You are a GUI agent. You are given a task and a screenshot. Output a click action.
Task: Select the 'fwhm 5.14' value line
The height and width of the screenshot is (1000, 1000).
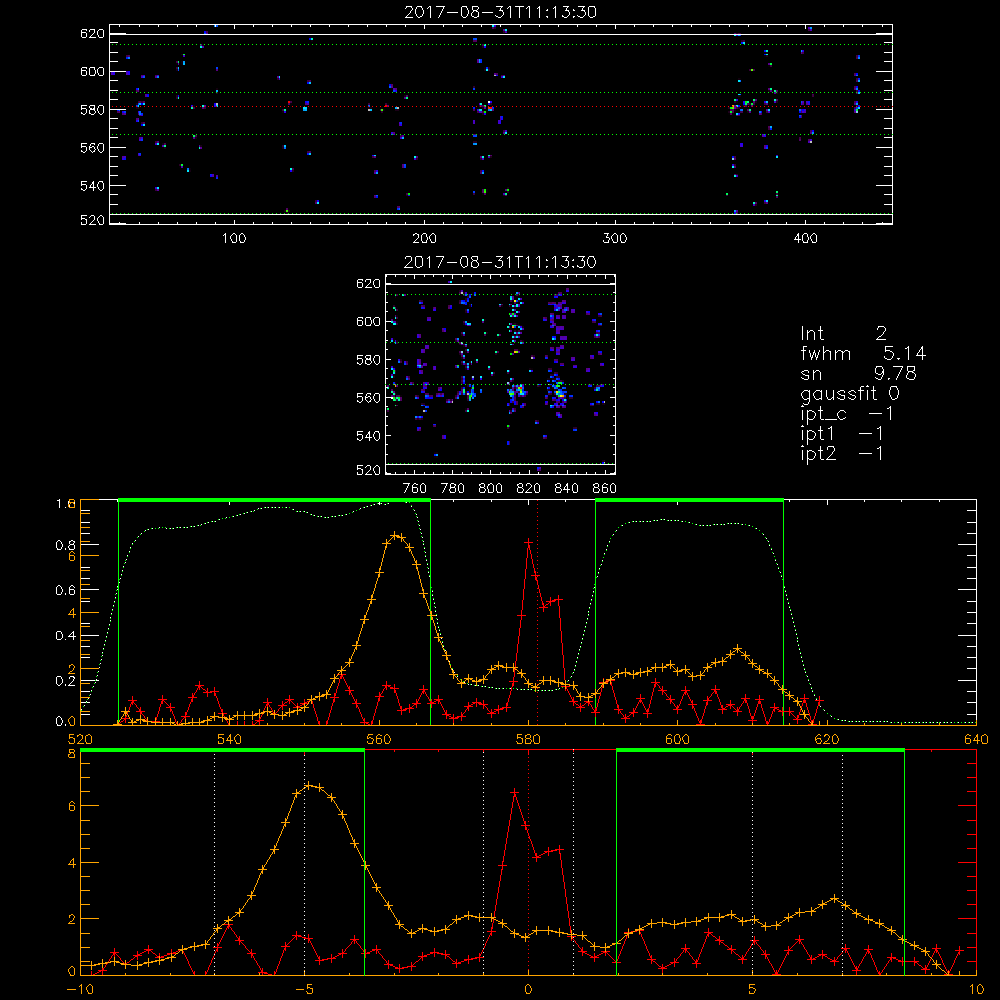(x=863, y=353)
